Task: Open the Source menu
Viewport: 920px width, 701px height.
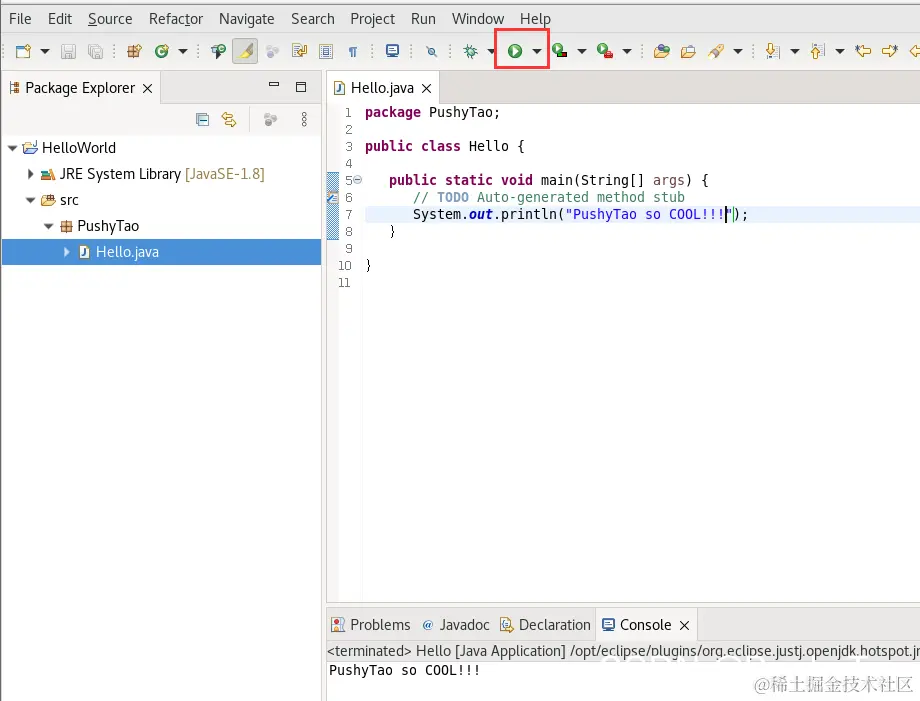Action: point(110,19)
